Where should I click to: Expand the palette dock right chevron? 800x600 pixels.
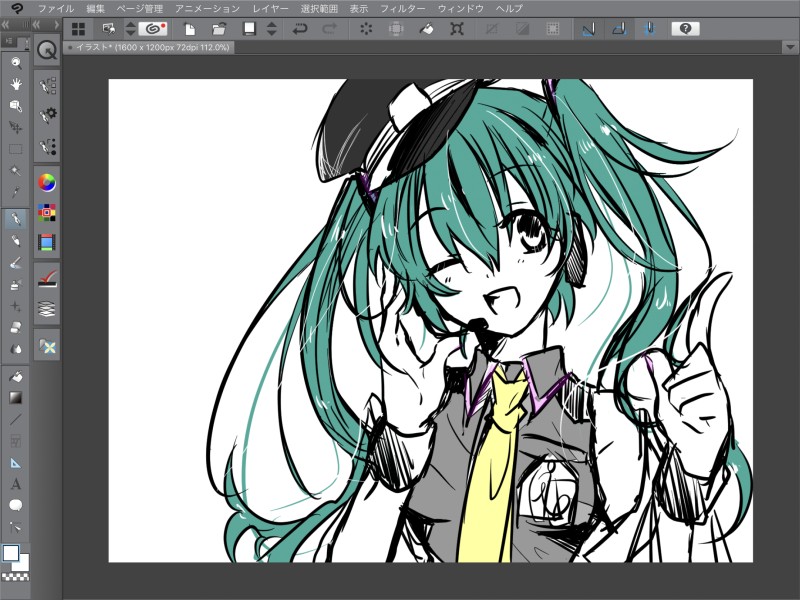click(56, 24)
